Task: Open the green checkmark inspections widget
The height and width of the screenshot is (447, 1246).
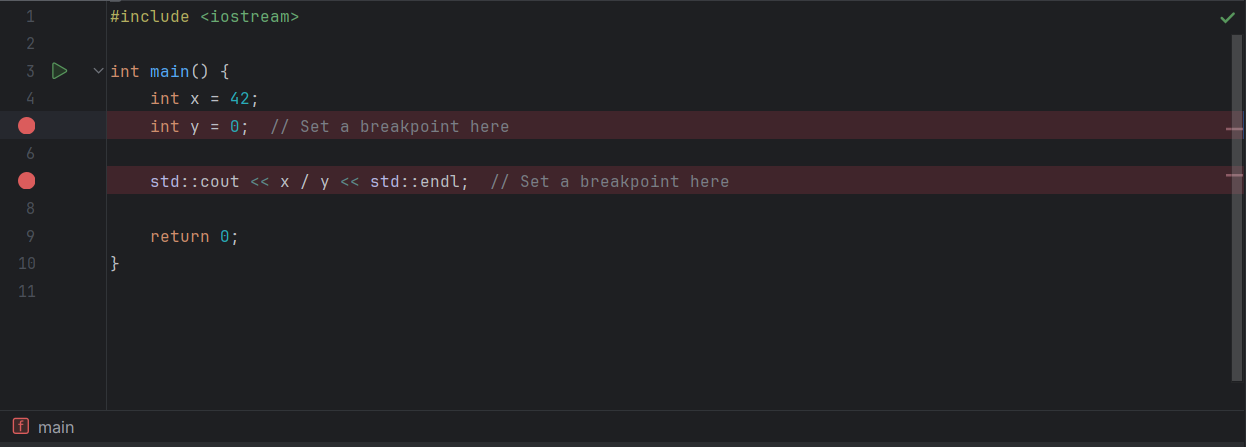Action: tap(1227, 17)
